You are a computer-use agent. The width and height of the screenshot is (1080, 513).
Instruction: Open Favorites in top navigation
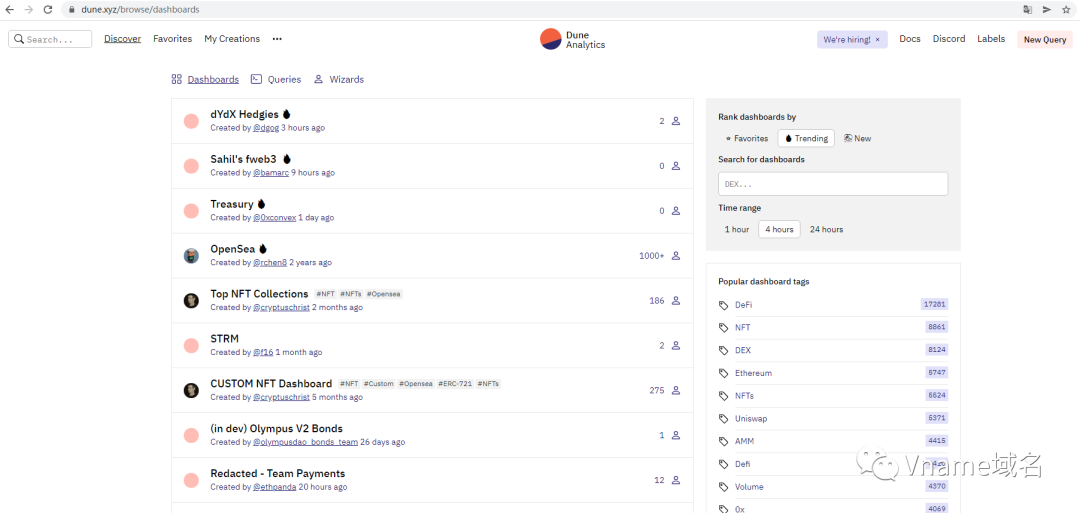(x=172, y=39)
